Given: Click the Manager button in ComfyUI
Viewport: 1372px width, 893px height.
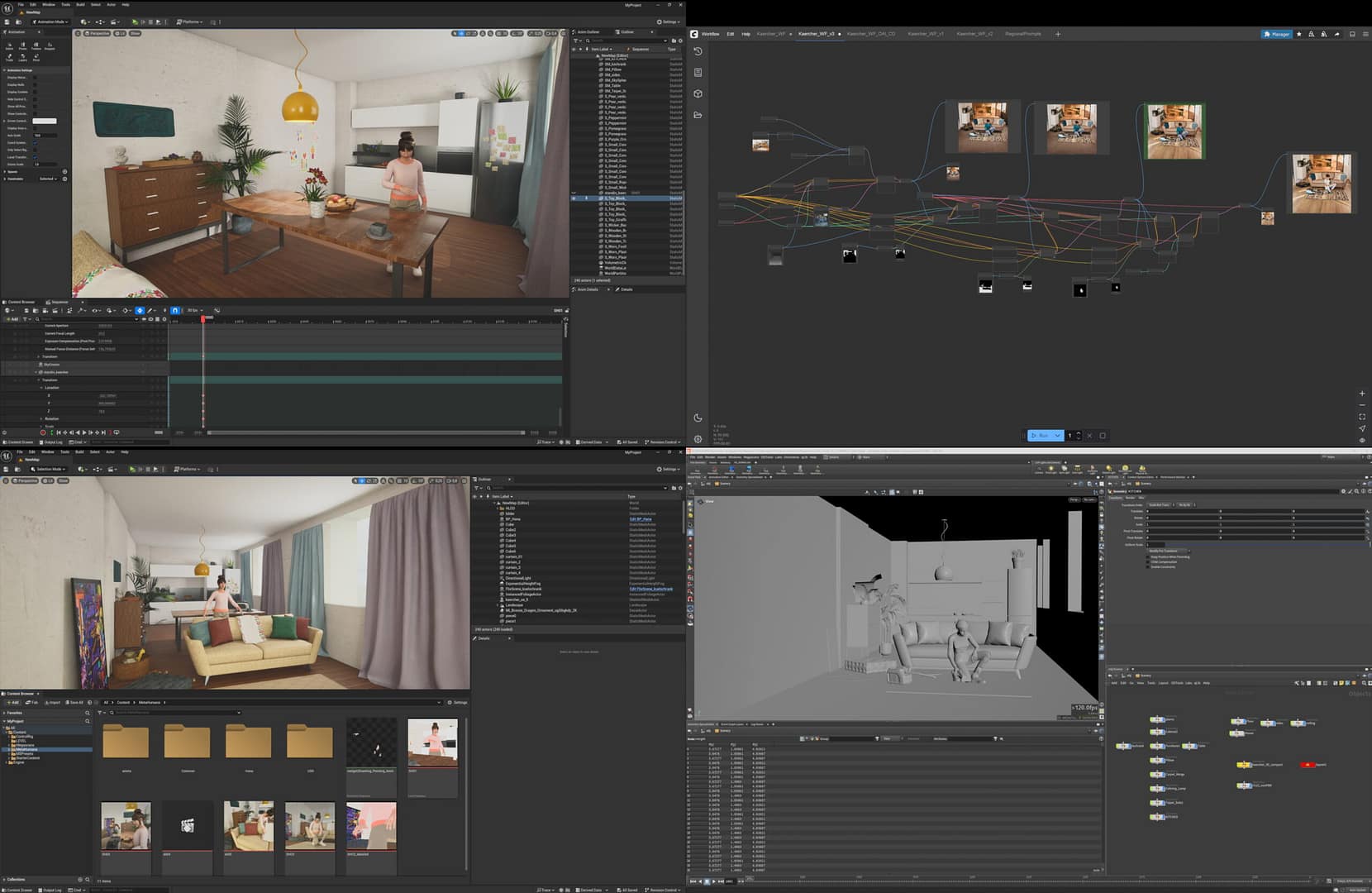Looking at the screenshot, I should [x=1276, y=34].
